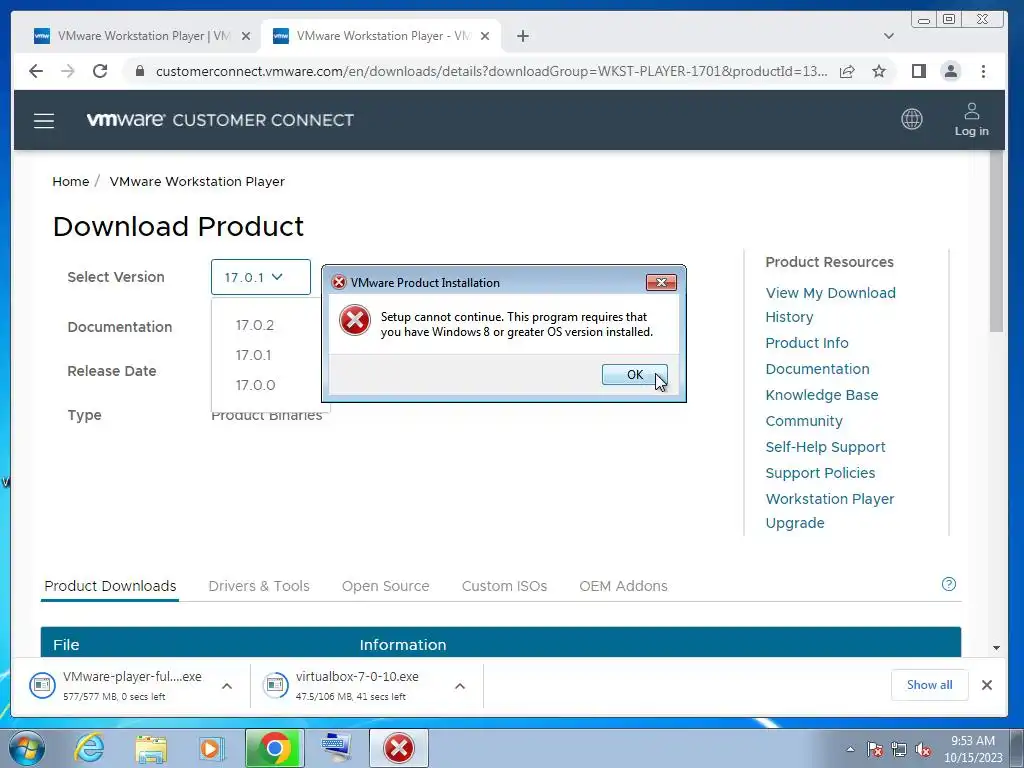This screenshot has height=768, width=1024.
Task: Click the Action Center flag icon
Action: (875, 749)
